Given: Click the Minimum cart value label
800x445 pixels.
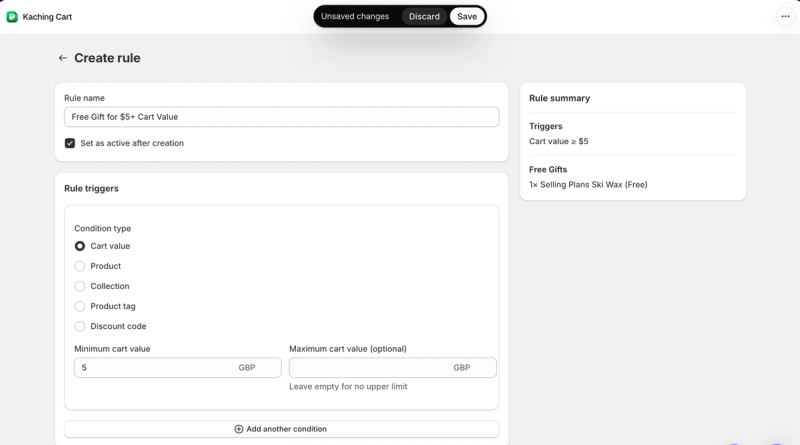Looking at the screenshot, I should pos(112,349).
